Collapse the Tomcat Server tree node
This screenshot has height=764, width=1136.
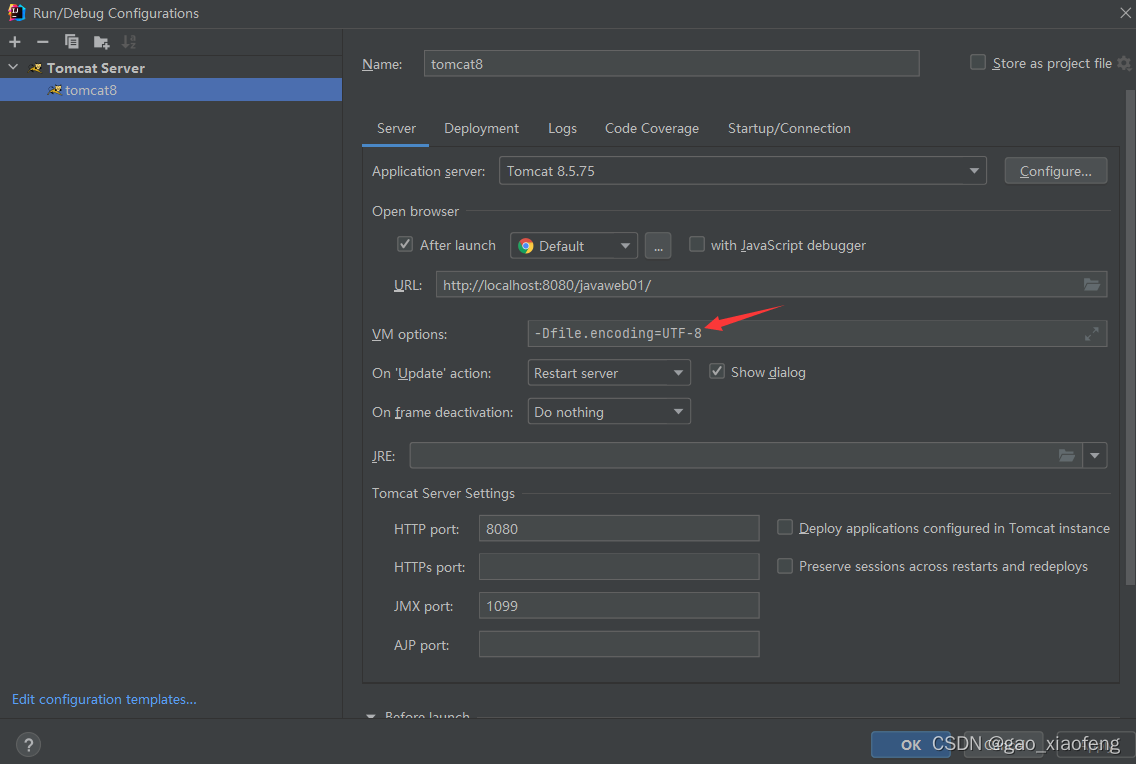click(x=13, y=67)
